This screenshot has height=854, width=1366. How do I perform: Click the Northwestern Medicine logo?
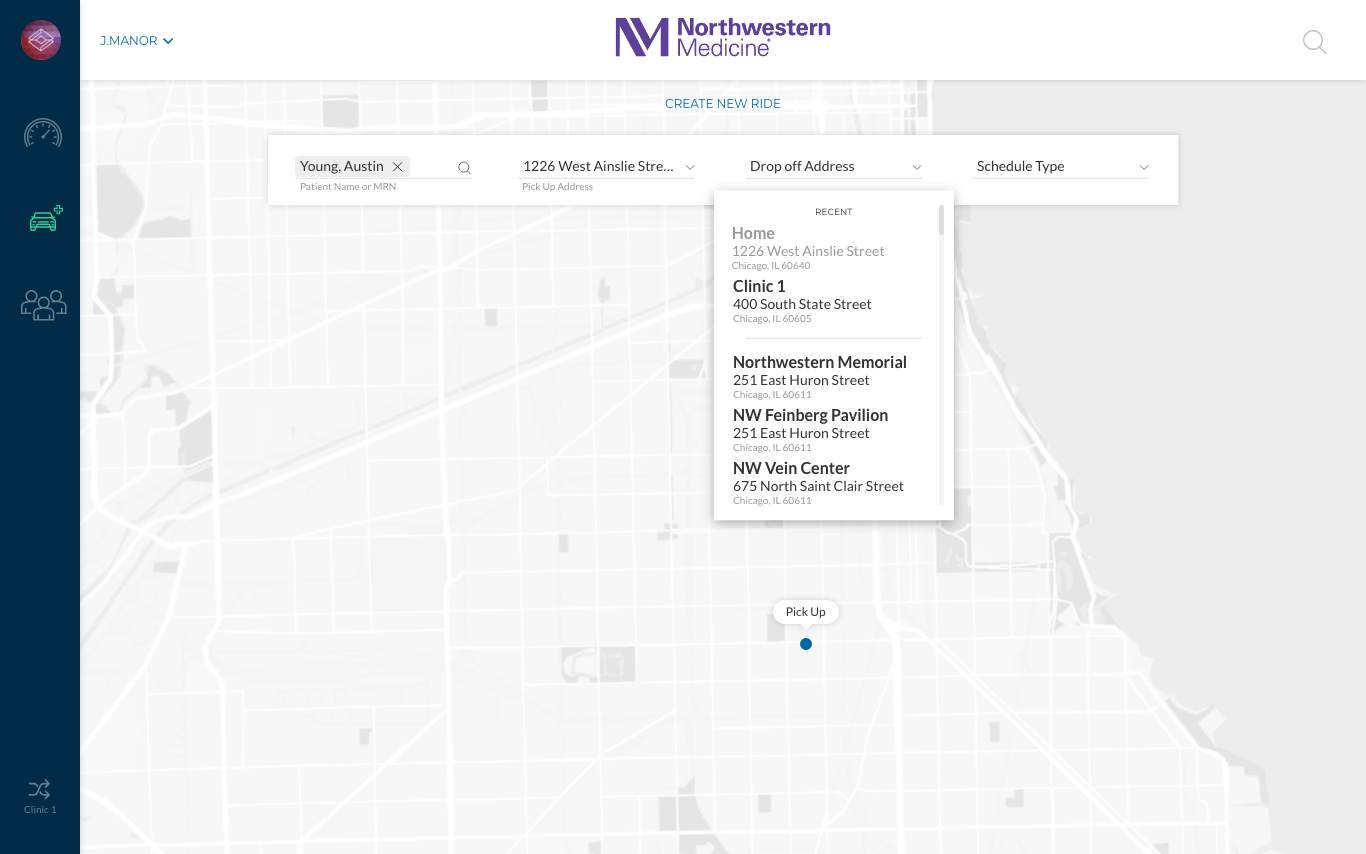point(723,38)
